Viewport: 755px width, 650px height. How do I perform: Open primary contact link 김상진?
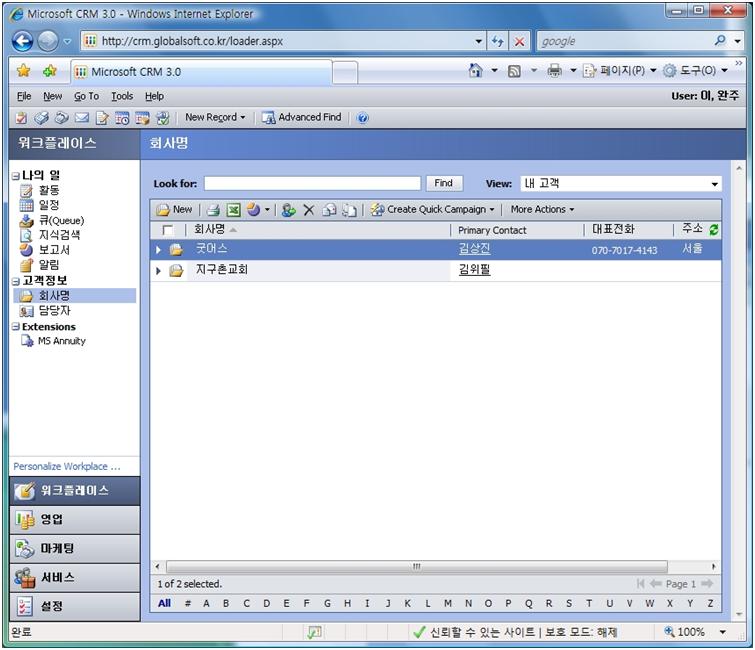pos(474,249)
